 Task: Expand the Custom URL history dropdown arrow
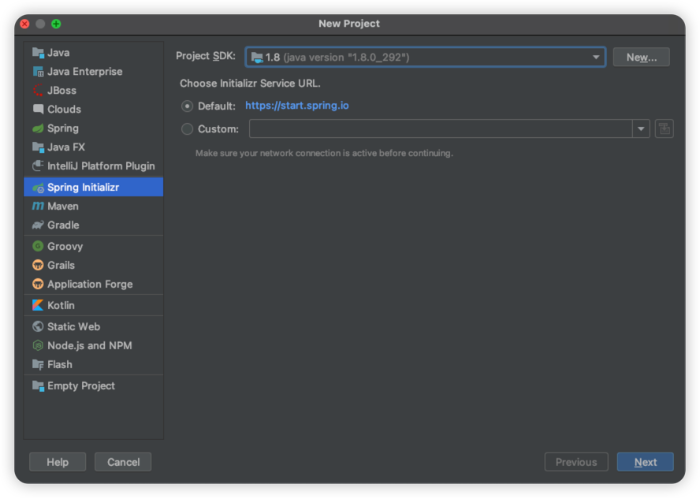tap(641, 129)
